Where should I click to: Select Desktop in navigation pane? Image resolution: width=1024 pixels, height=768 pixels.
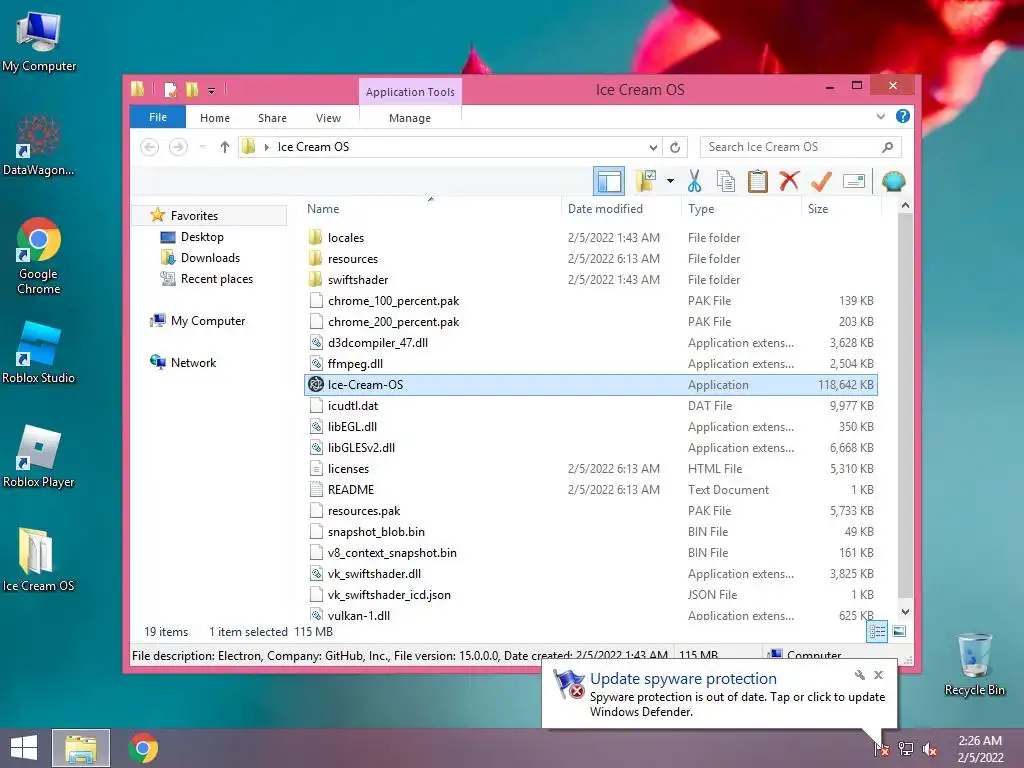tap(202, 237)
